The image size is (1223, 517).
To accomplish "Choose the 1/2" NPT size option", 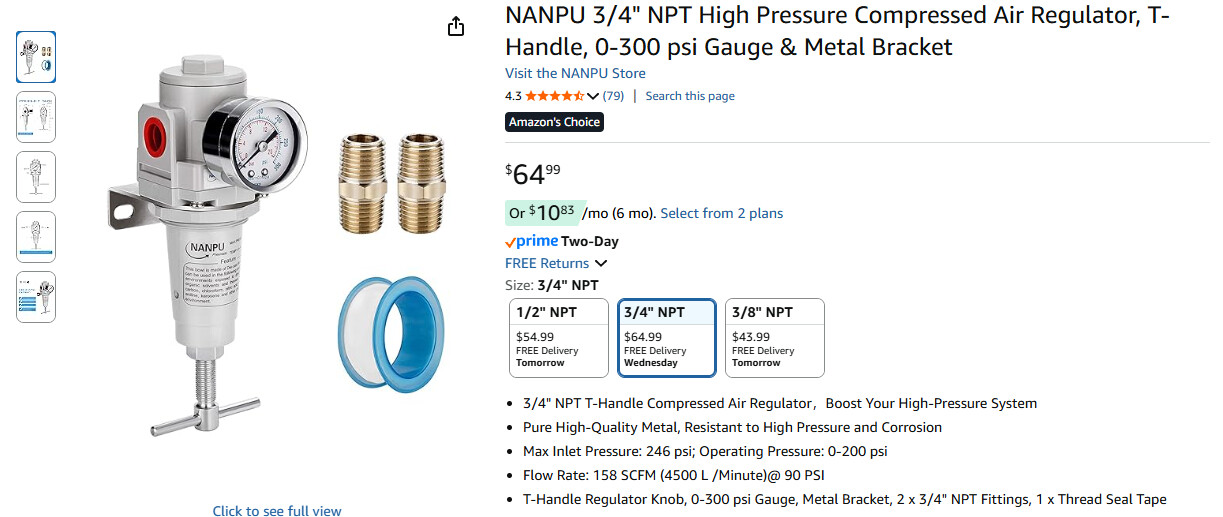I will [x=558, y=338].
